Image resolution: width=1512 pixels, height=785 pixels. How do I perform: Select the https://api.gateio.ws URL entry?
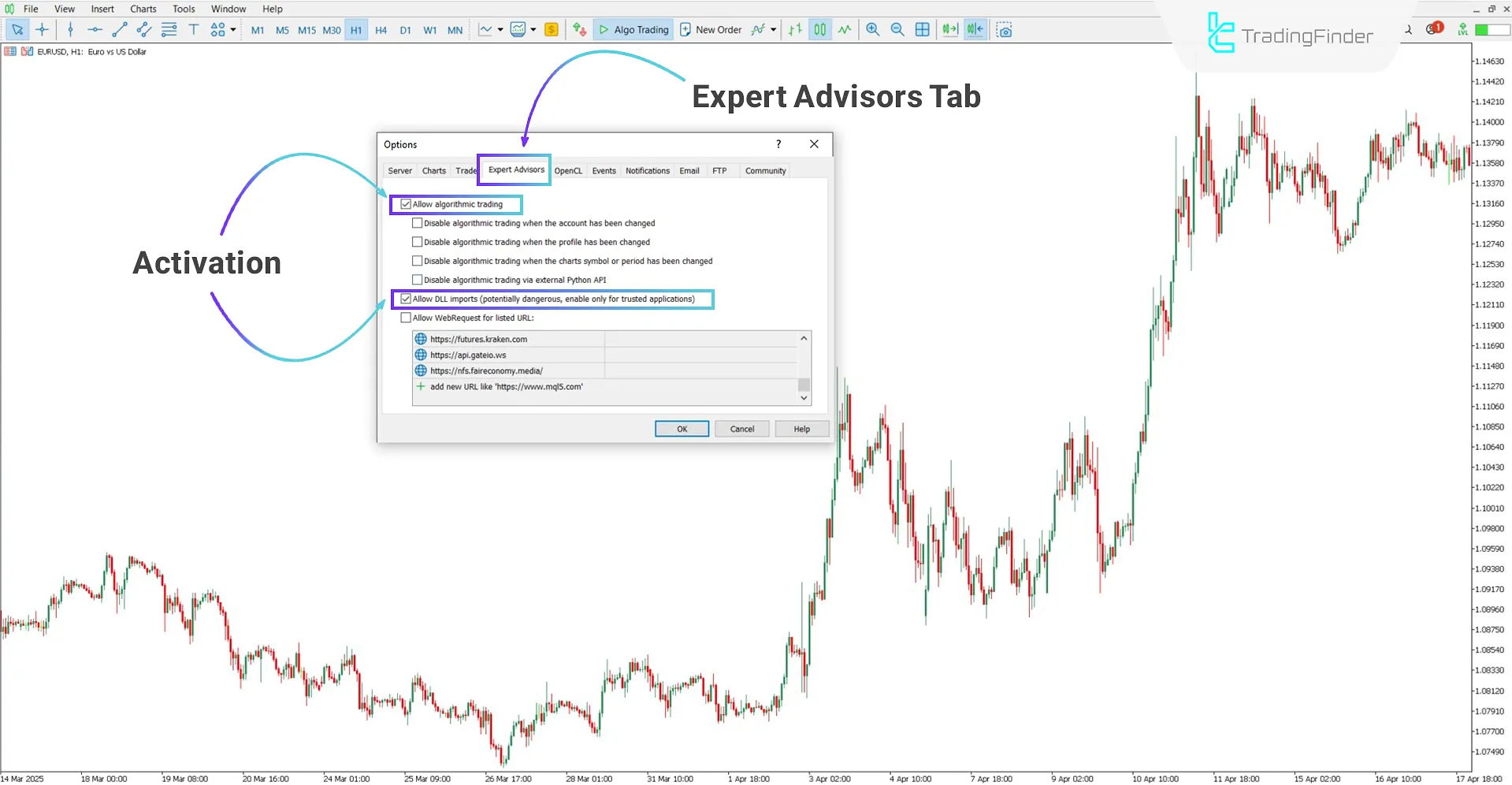[x=467, y=355]
